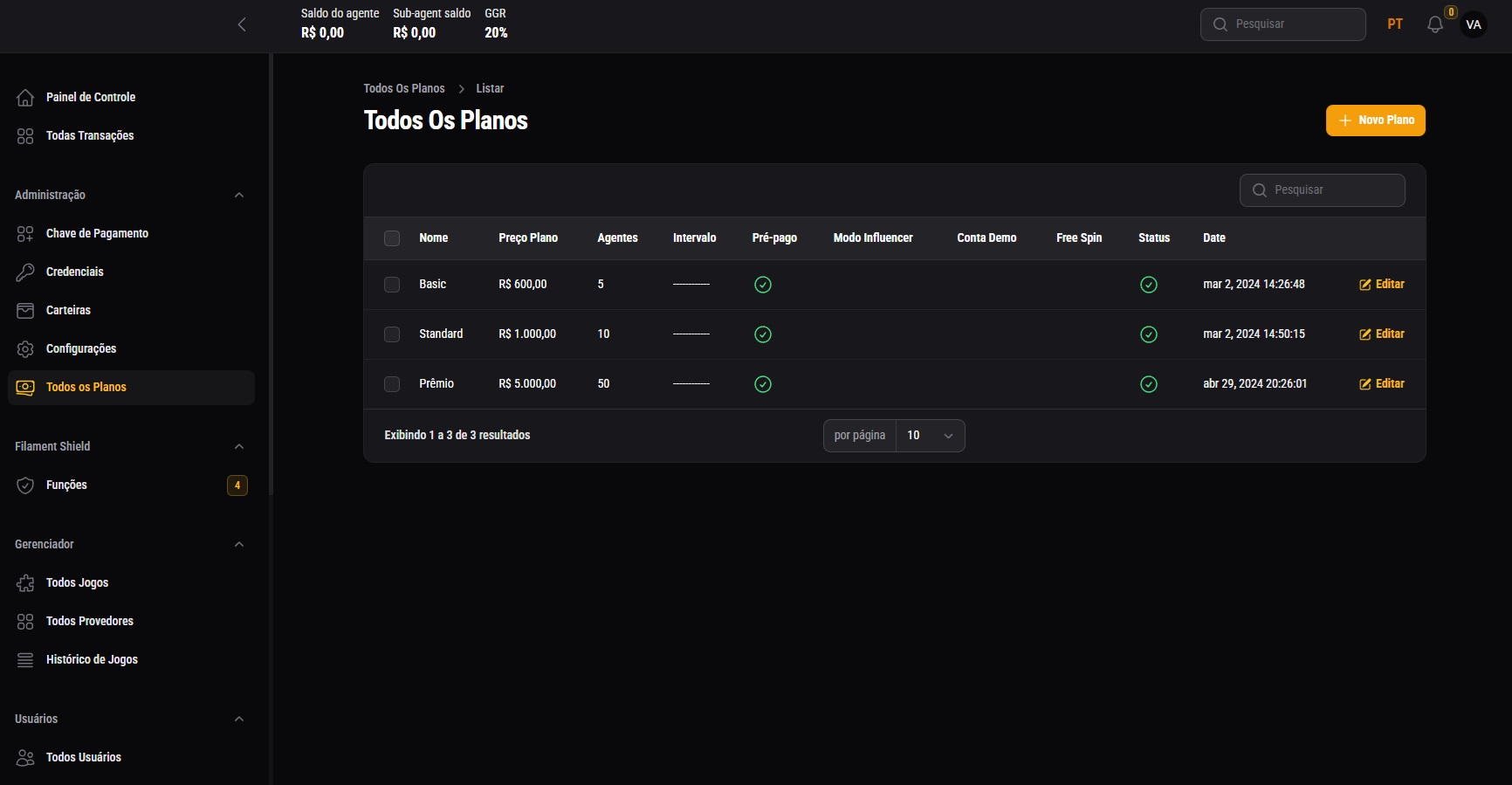Collapse the Gerenciador sidebar group
The image size is (1512, 785).
pyautogui.click(x=239, y=545)
